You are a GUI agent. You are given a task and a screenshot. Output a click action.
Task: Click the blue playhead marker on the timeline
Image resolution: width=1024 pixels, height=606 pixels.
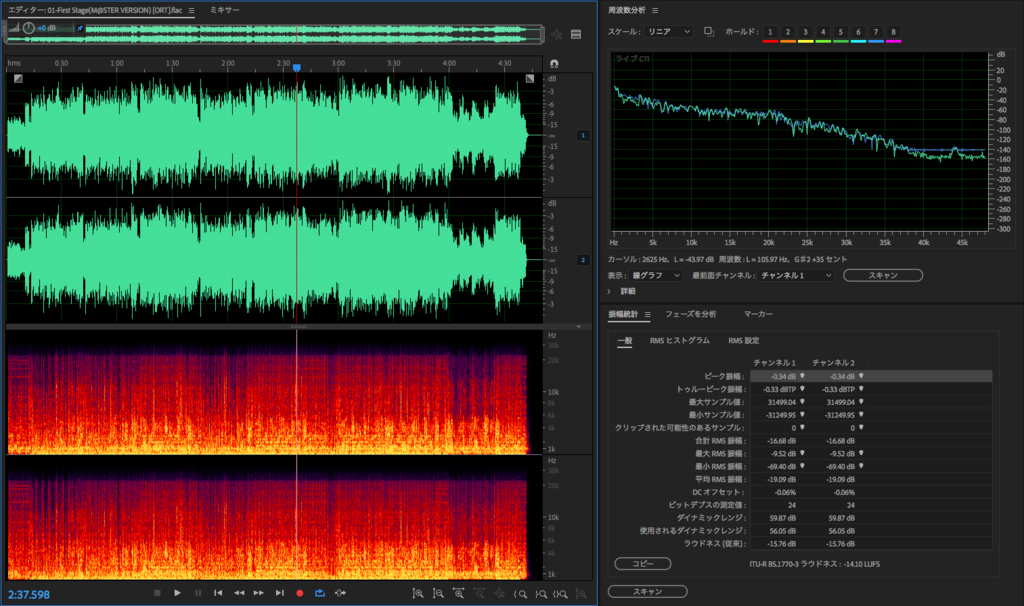(x=296, y=67)
